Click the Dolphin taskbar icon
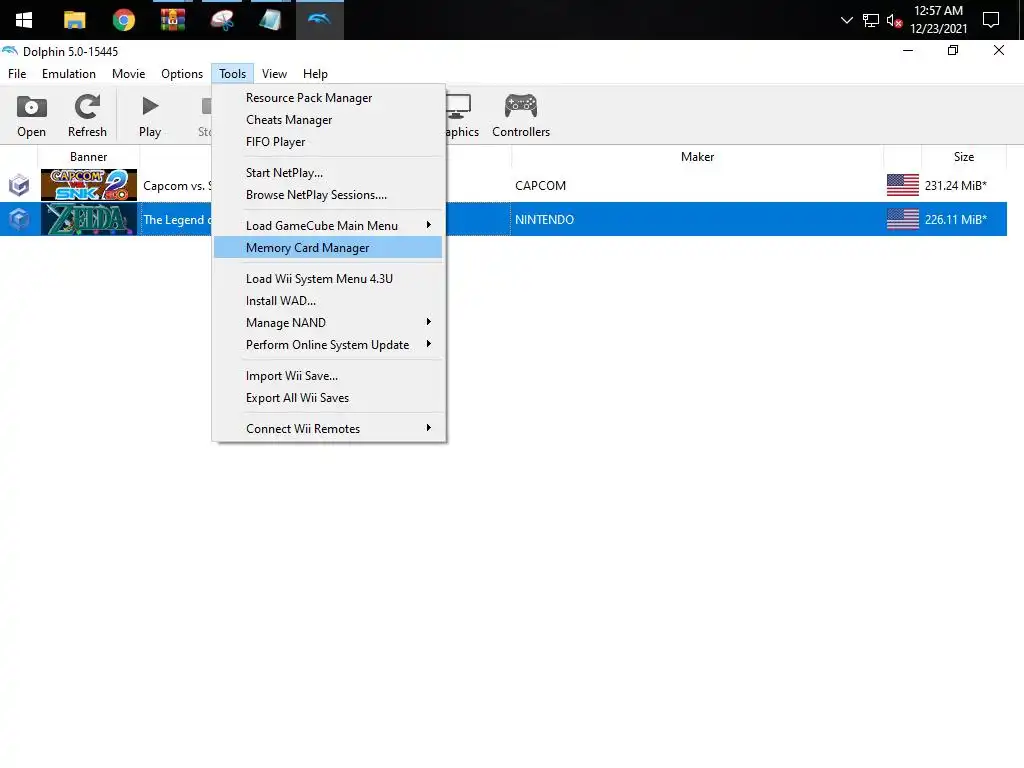 coord(319,20)
